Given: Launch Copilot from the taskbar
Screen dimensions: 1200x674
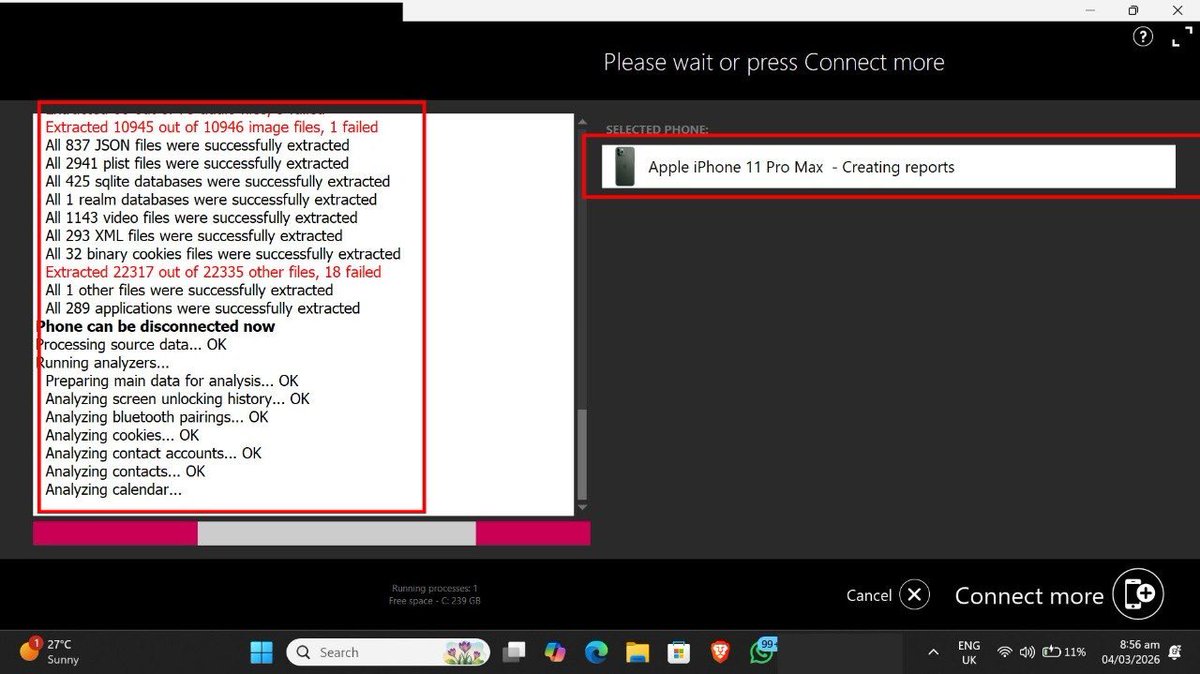Looking at the screenshot, I should pos(555,652).
